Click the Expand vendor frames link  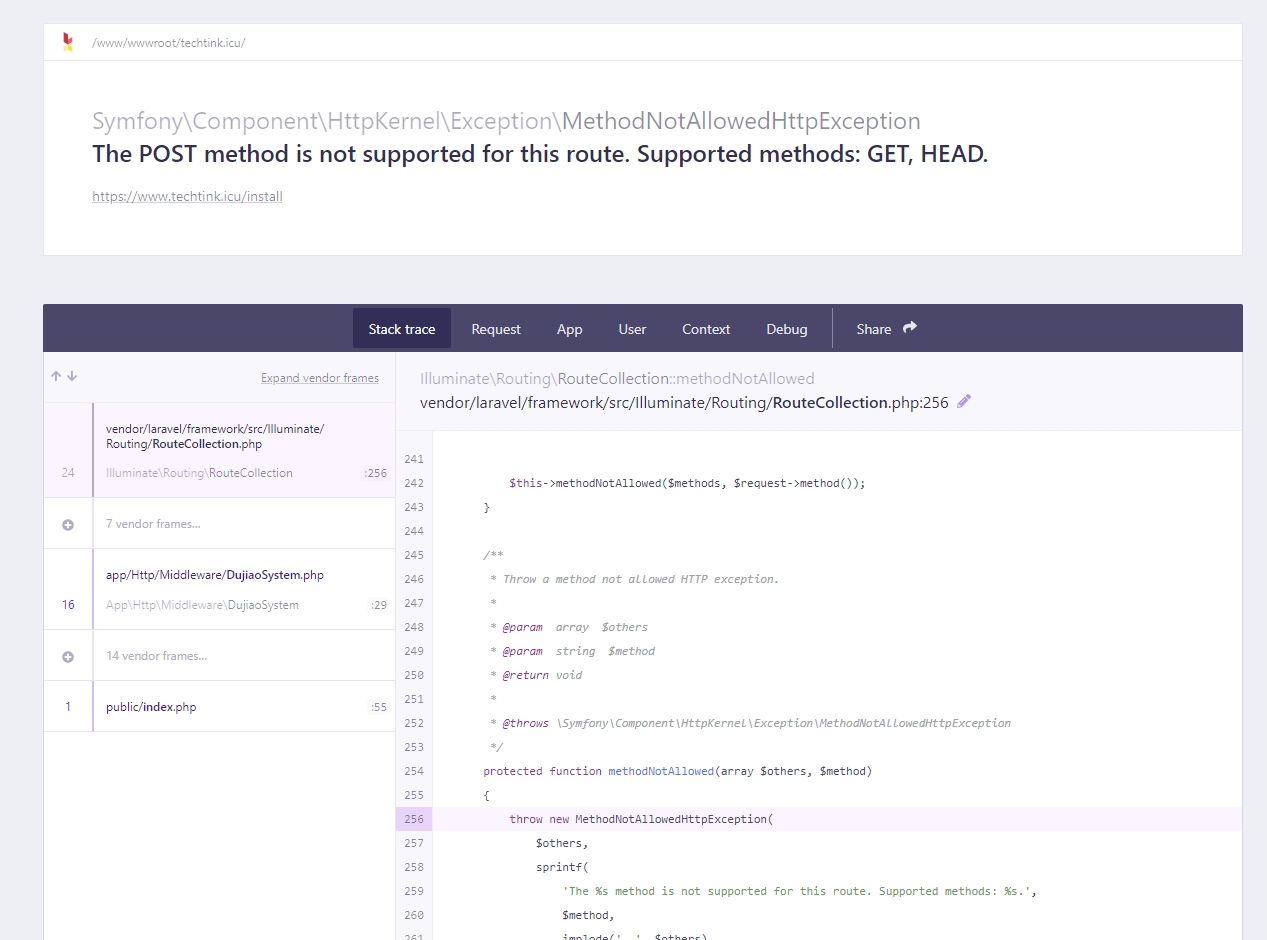[320, 378]
